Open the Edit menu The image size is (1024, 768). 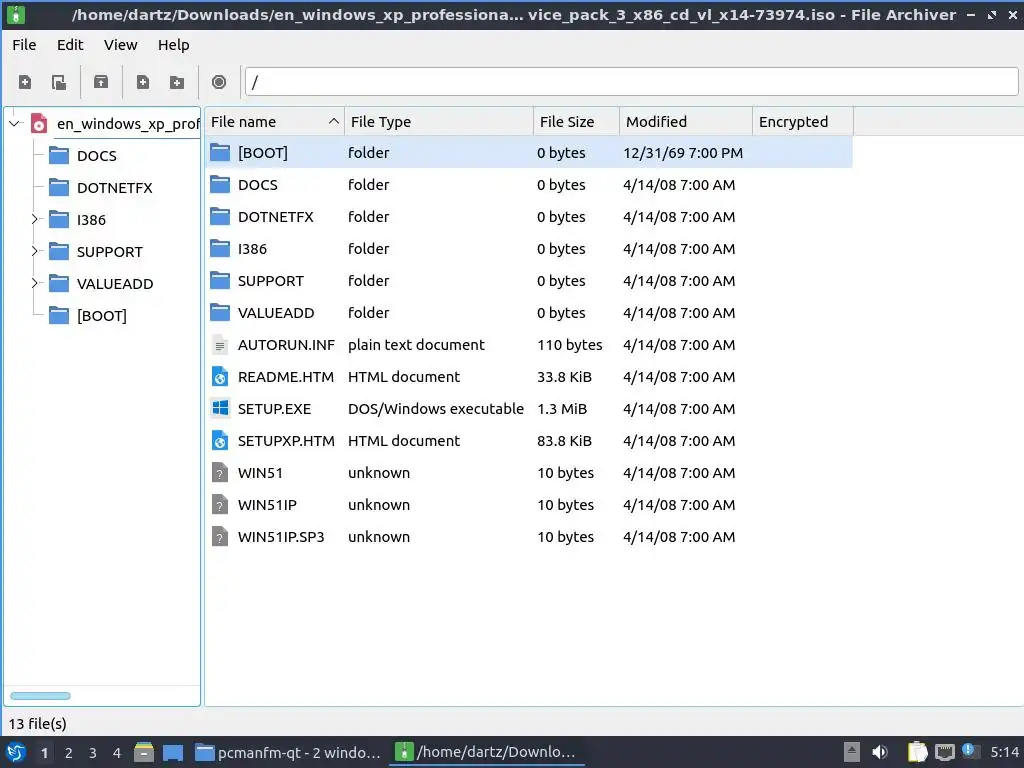70,45
